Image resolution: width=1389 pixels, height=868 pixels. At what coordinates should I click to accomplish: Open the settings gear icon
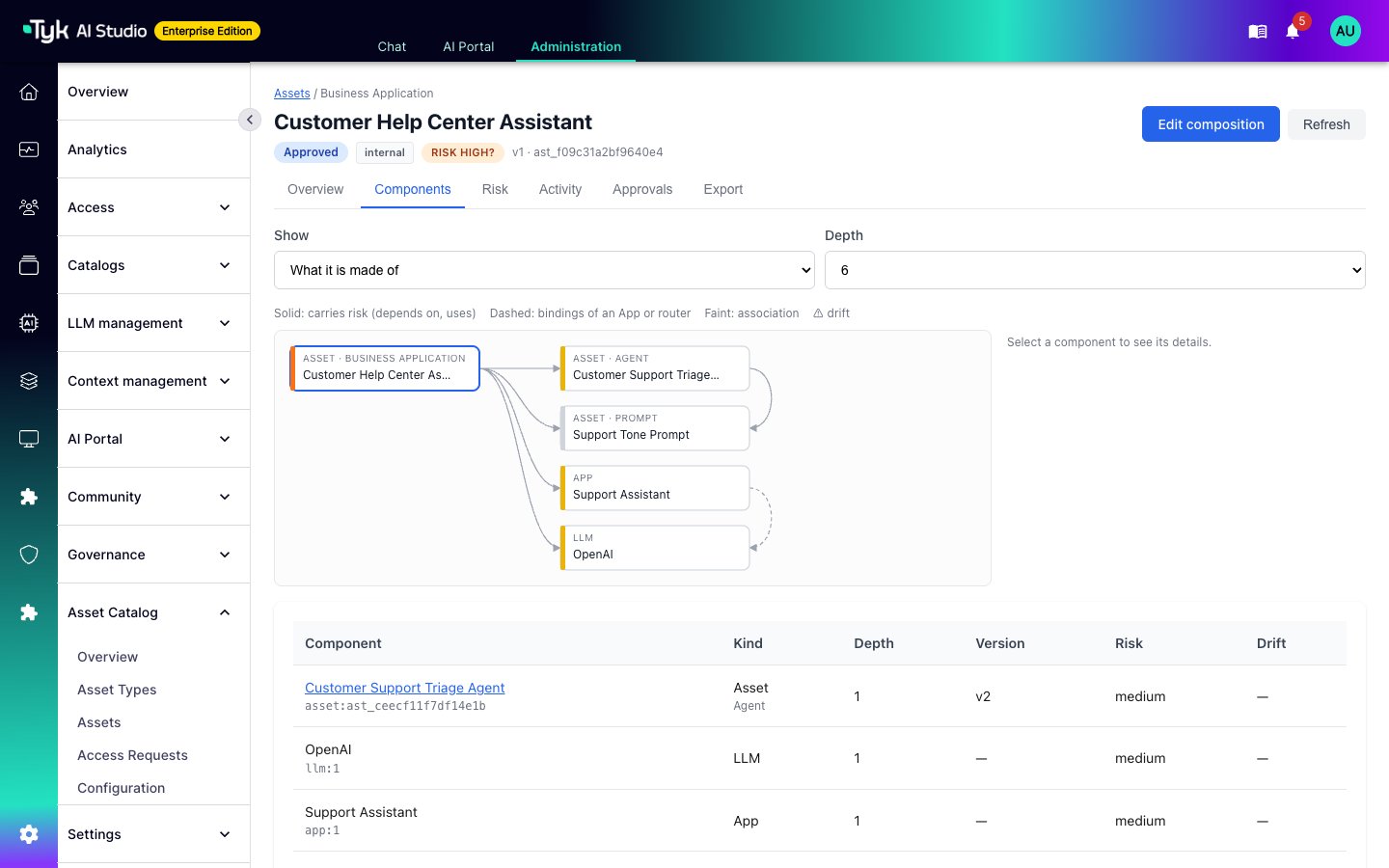click(x=29, y=834)
